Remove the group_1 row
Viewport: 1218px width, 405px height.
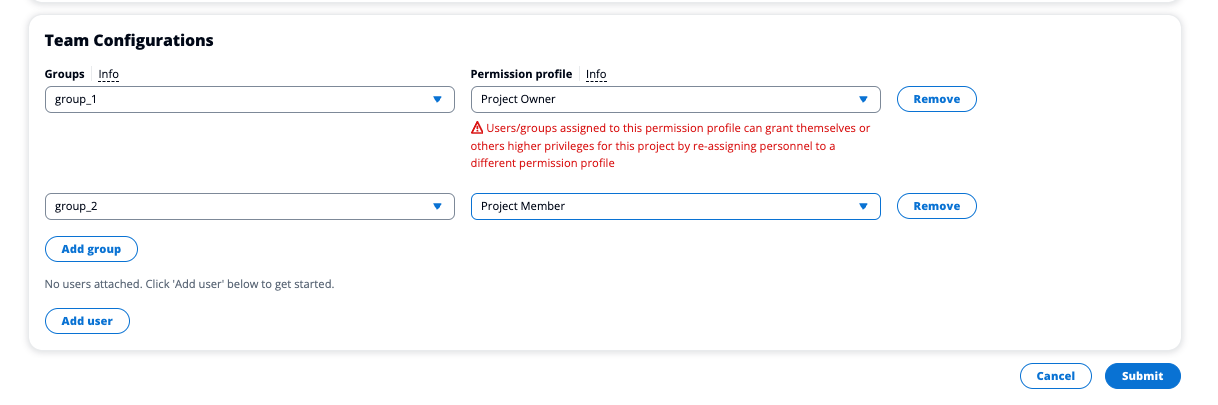936,99
